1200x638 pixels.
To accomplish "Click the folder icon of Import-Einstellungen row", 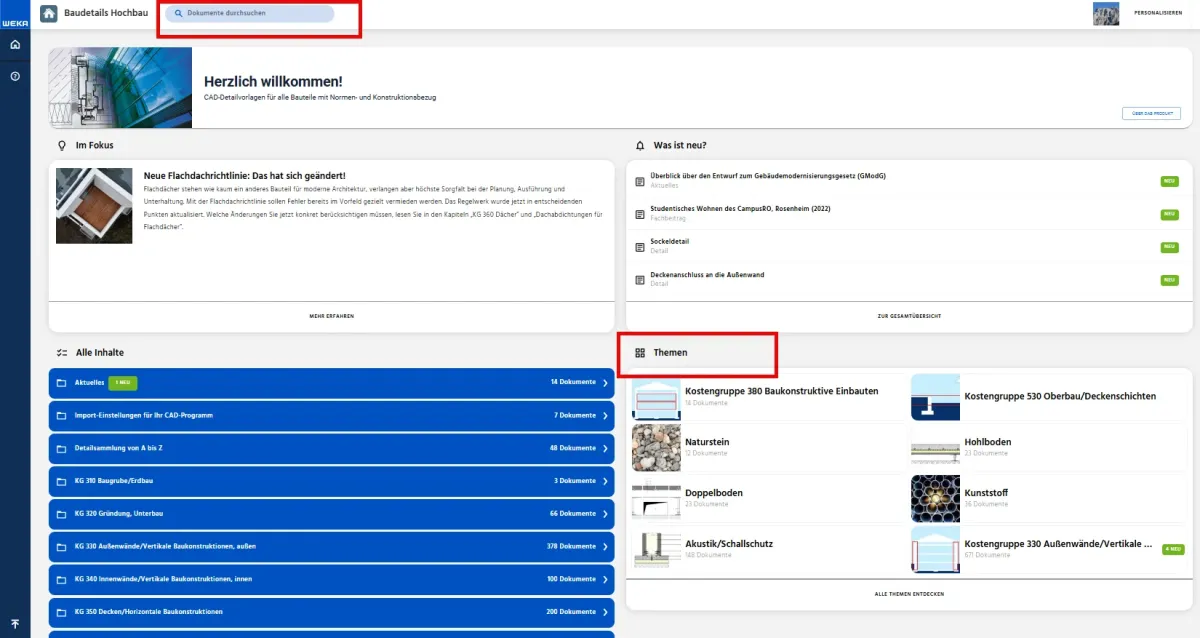I will [62, 415].
